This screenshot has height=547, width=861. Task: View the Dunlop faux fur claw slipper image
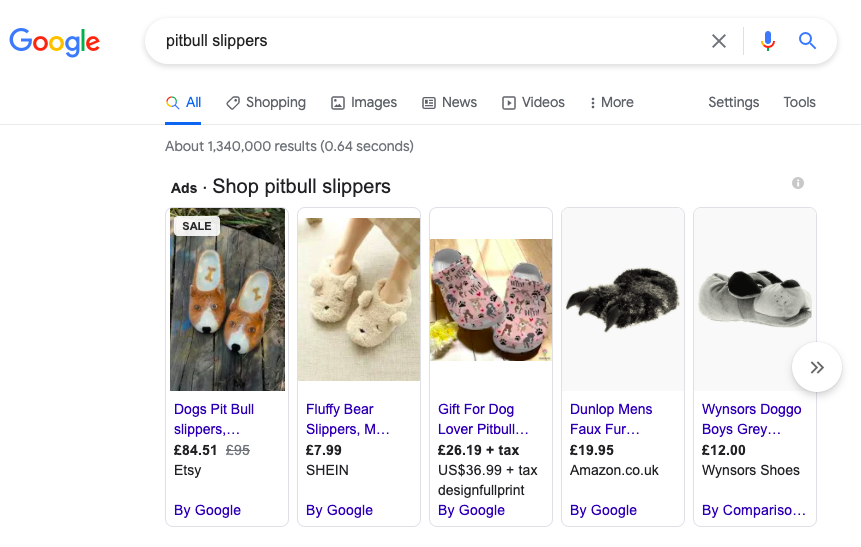click(623, 300)
